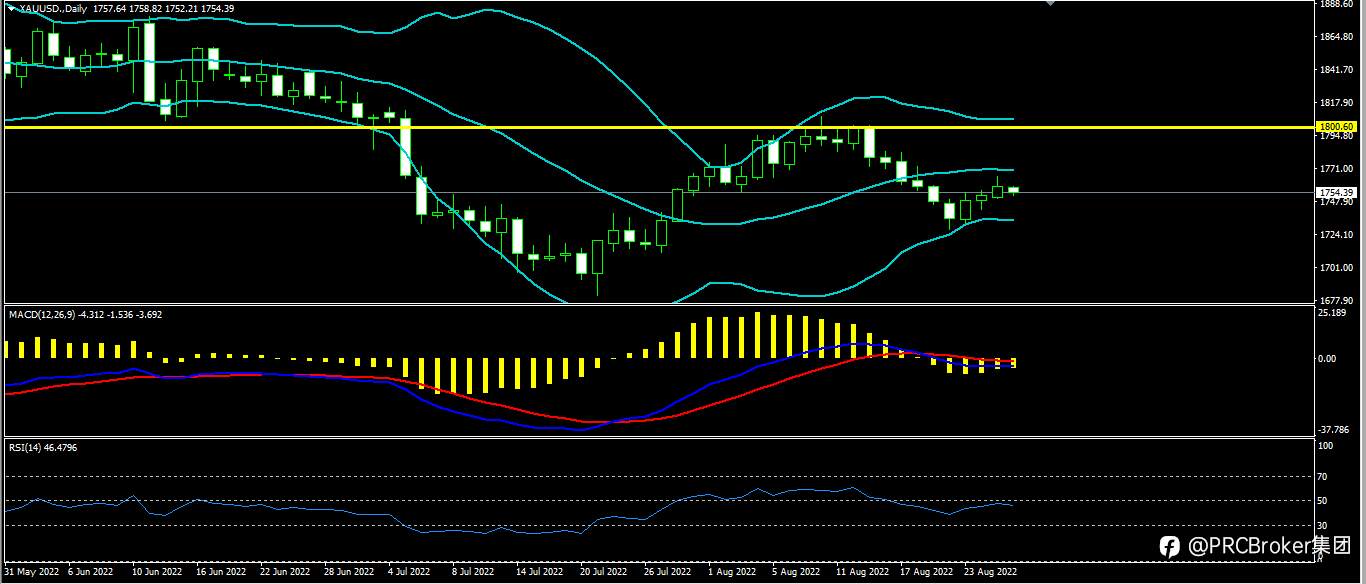This screenshot has width=1366, height=584.
Task: Click the chart shift marker at top edge
Action: click(1050, 4)
